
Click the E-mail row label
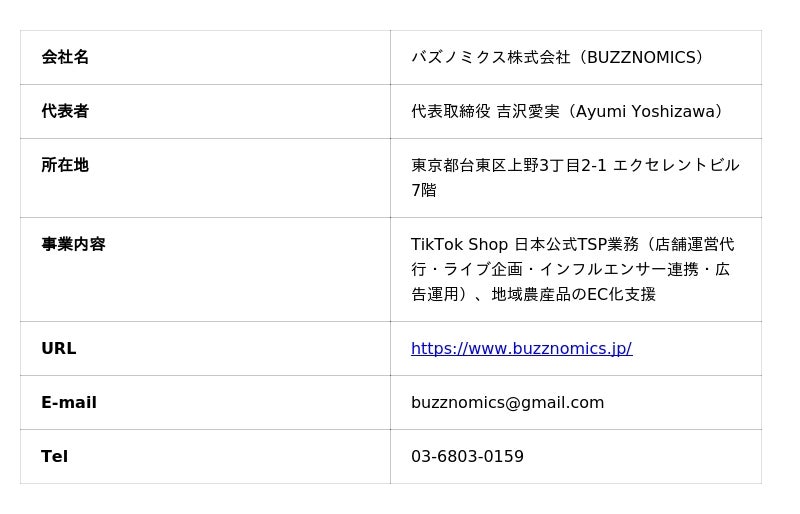(69, 402)
